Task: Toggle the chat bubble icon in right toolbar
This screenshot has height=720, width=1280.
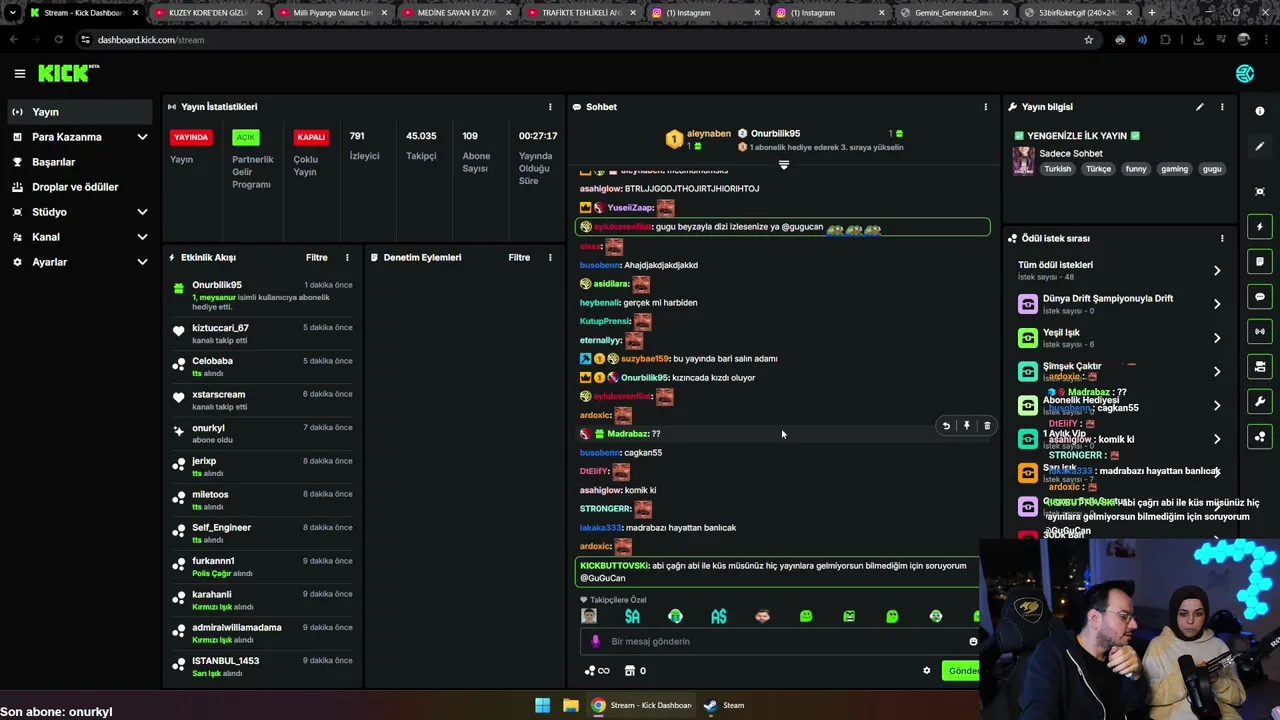Action: (x=1260, y=297)
